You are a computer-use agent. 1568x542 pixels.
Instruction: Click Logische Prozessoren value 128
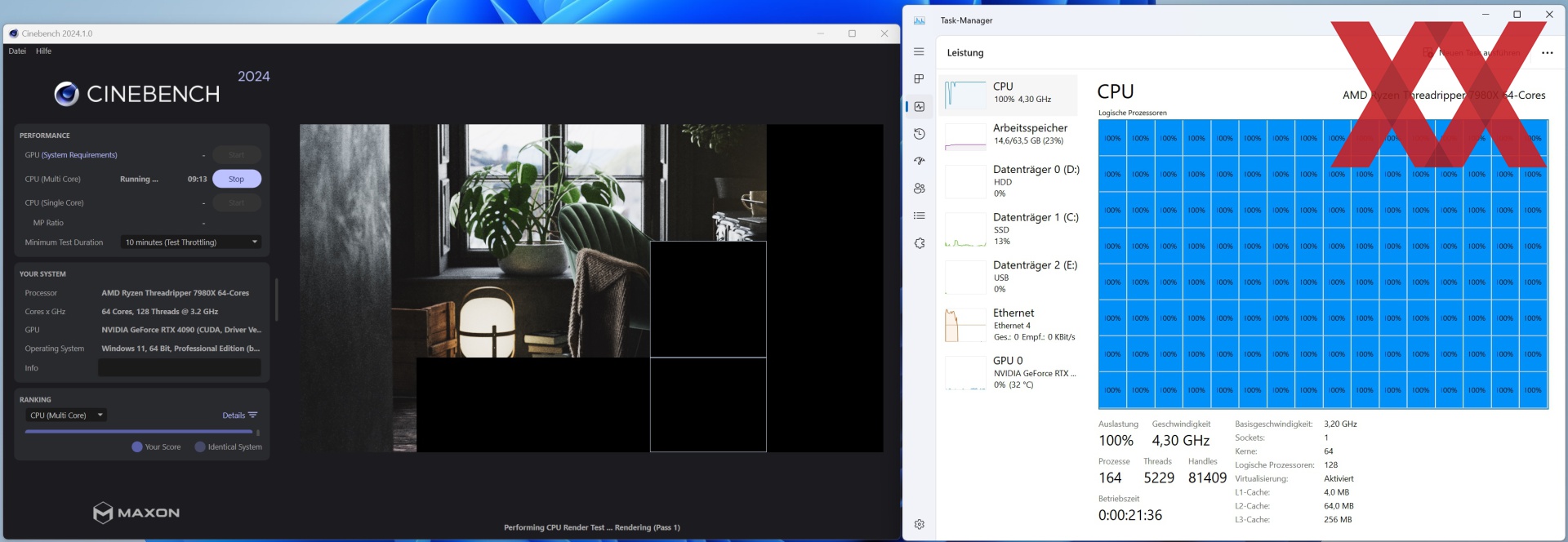[x=1331, y=465]
